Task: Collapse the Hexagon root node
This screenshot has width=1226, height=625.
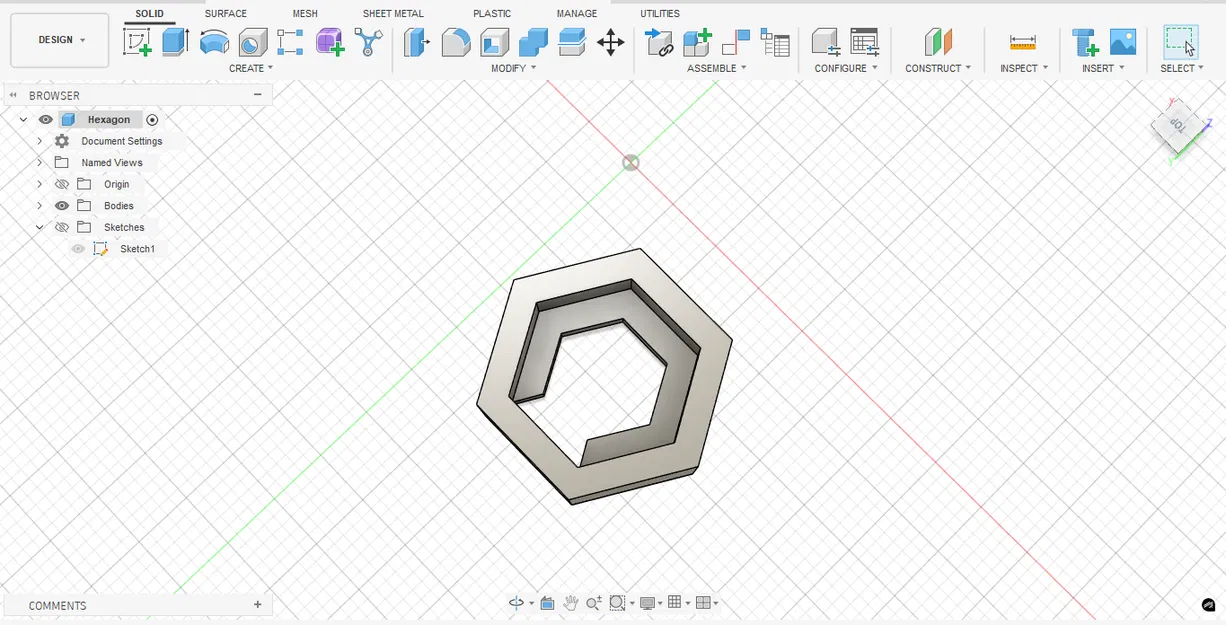Action: (23, 120)
